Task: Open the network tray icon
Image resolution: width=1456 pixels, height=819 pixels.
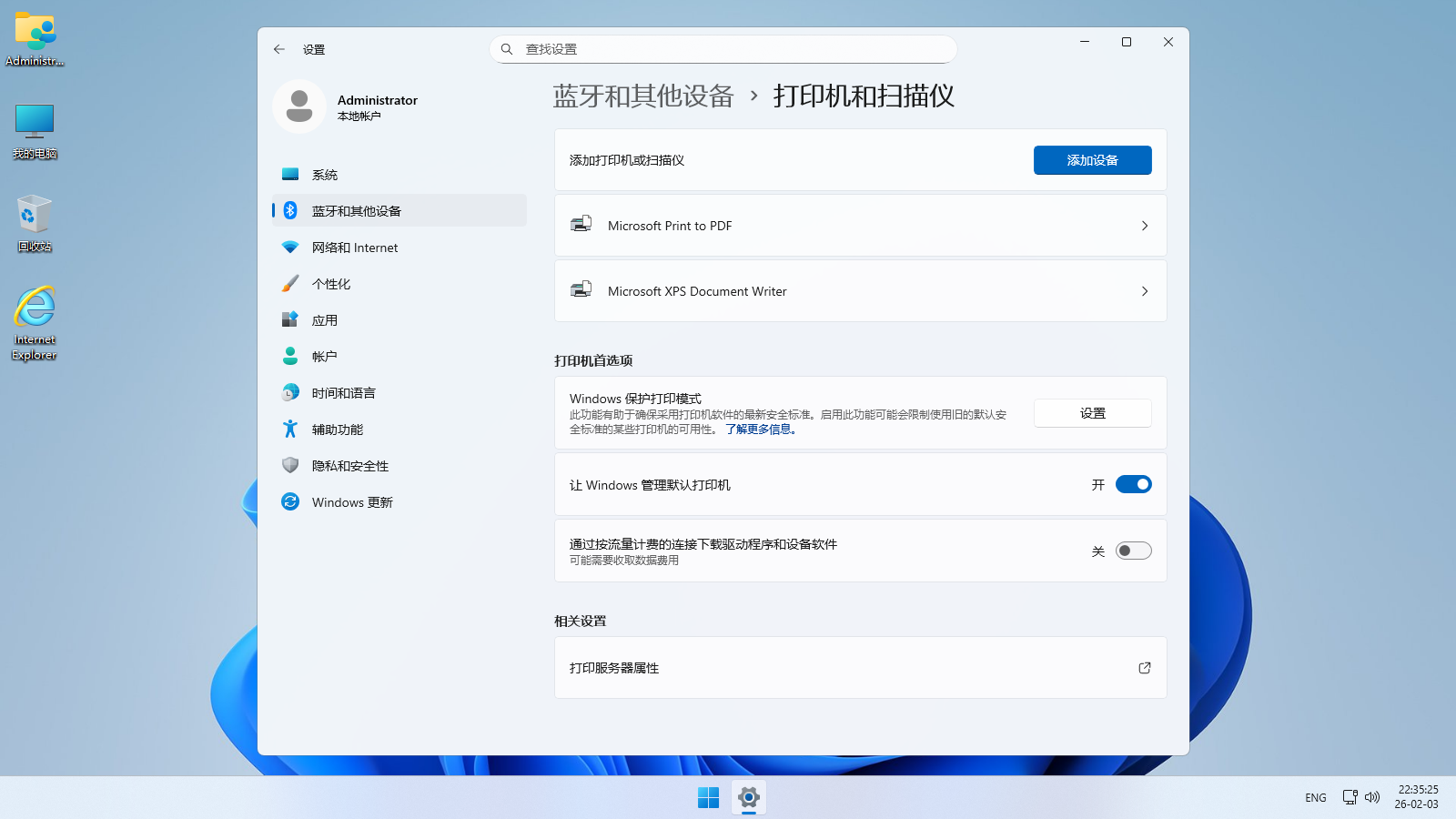Action: coord(1350,797)
